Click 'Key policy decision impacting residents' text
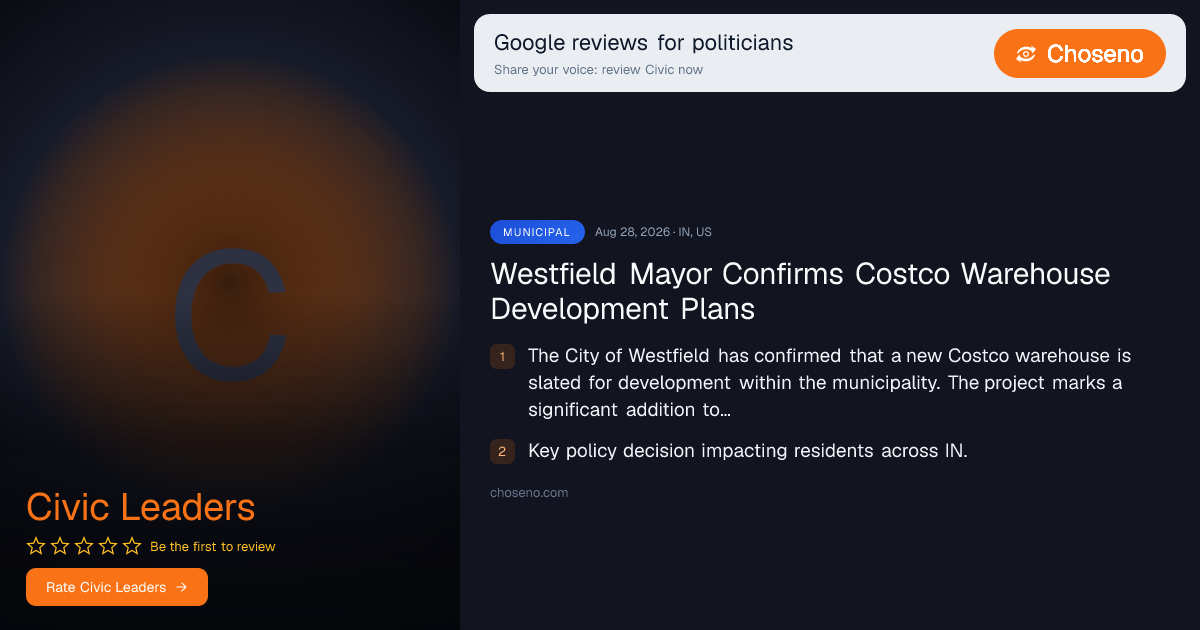The image size is (1200, 630). (x=748, y=451)
